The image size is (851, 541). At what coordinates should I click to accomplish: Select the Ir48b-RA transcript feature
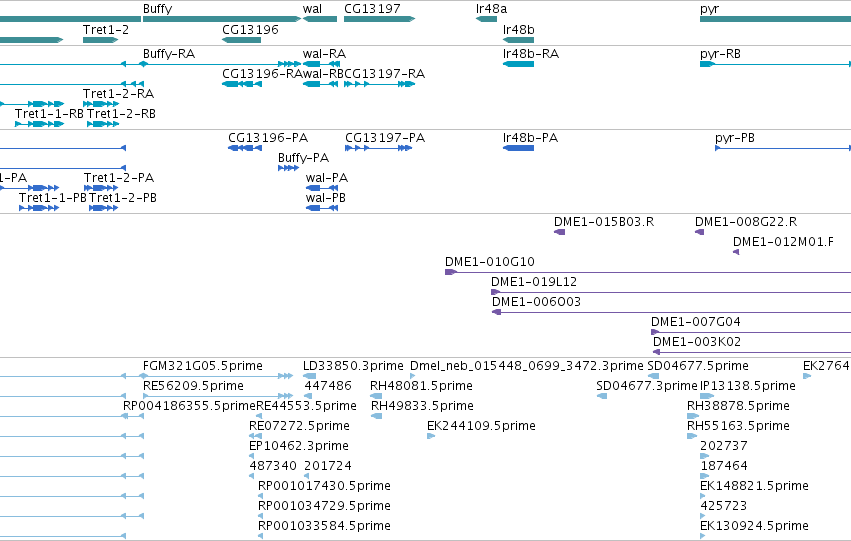[x=518, y=64]
